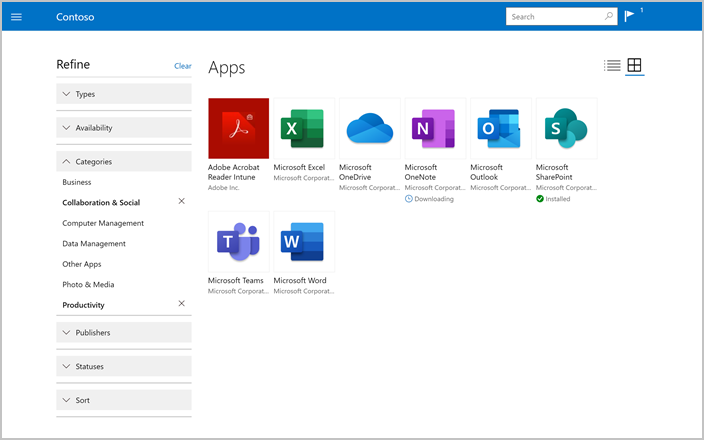Expand the Publishers filter section
The height and width of the screenshot is (440, 704).
click(124, 332)
